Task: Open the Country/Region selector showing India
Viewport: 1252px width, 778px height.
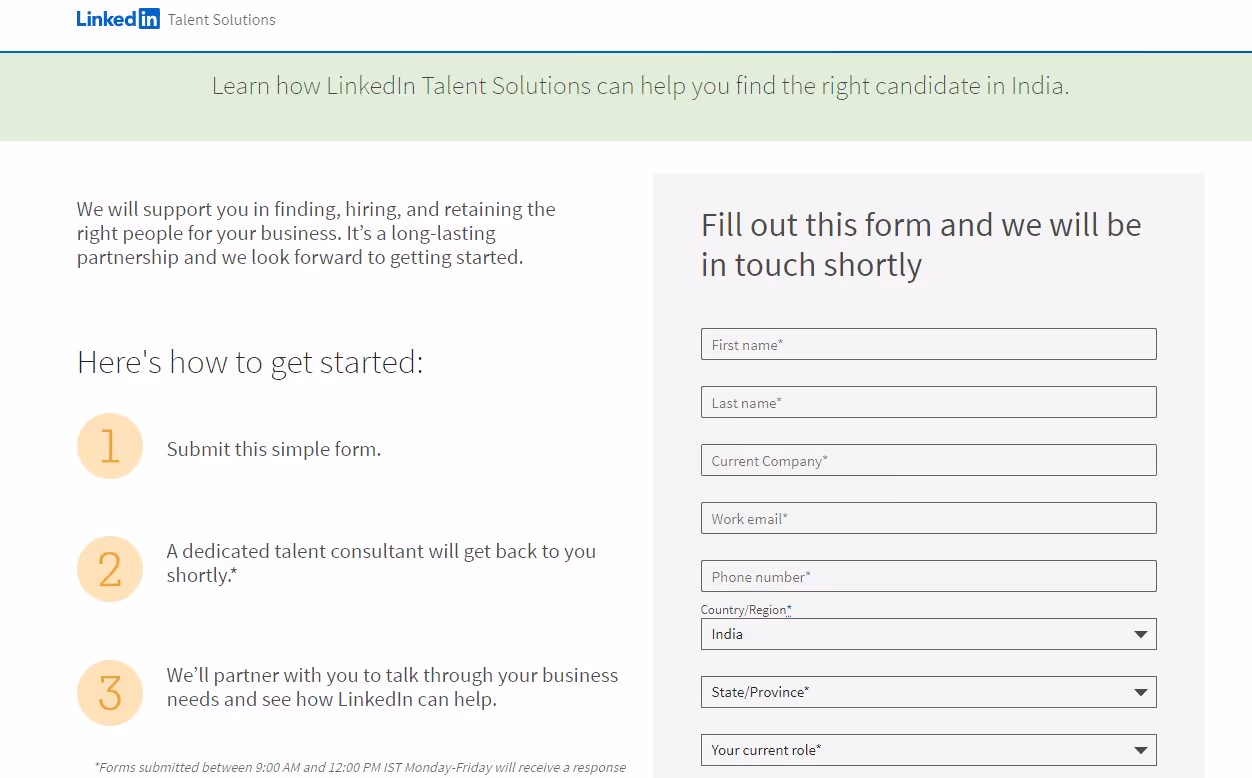Action: tap(928, 633)
